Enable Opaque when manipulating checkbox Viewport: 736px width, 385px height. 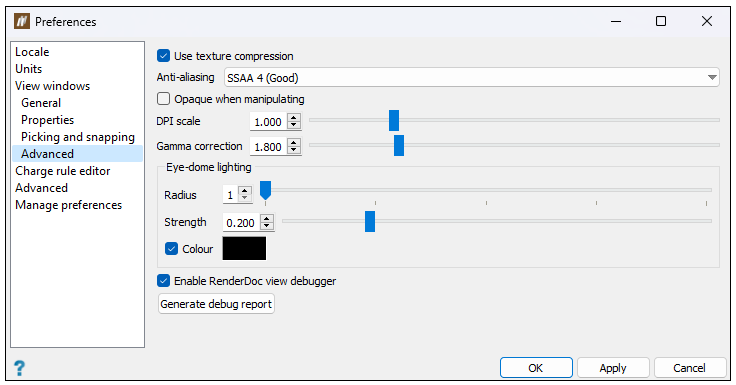pyautogui.click(x=163, y=99)
